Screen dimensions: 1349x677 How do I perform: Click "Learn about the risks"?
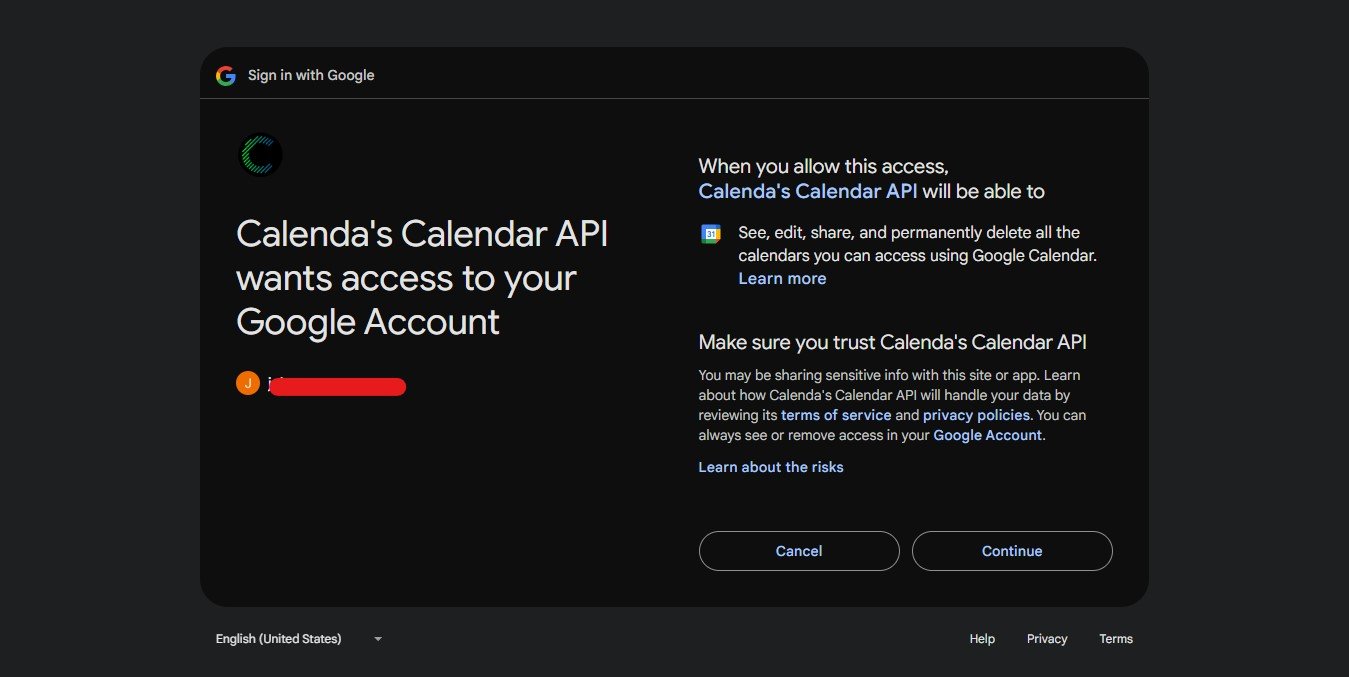coord(771,467)
